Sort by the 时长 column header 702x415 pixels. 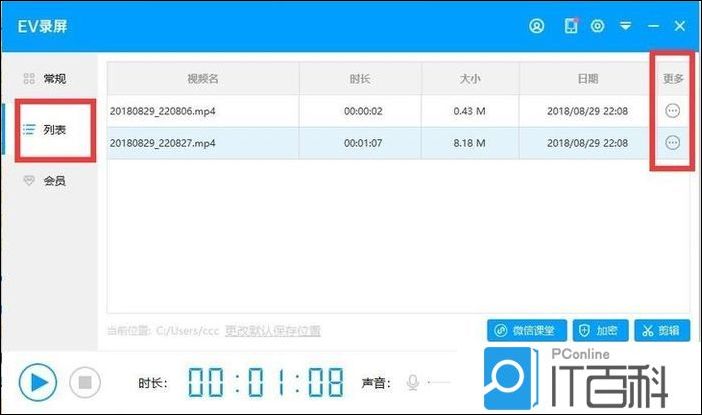(360, 79)
